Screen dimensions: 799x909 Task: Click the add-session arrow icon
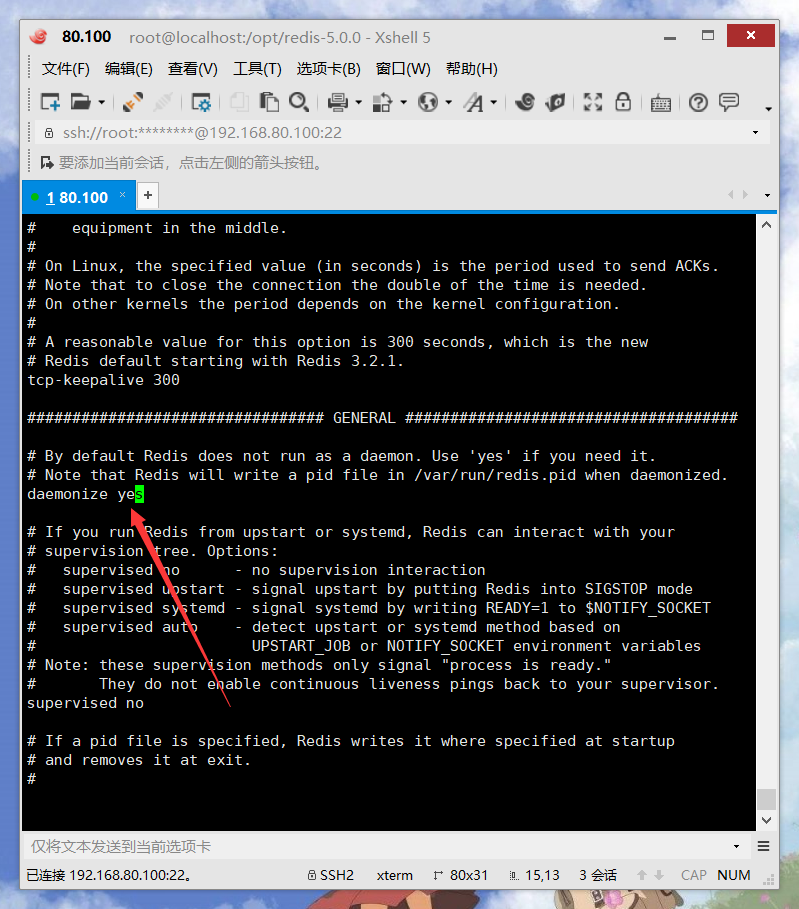click(x=47, y=163)
